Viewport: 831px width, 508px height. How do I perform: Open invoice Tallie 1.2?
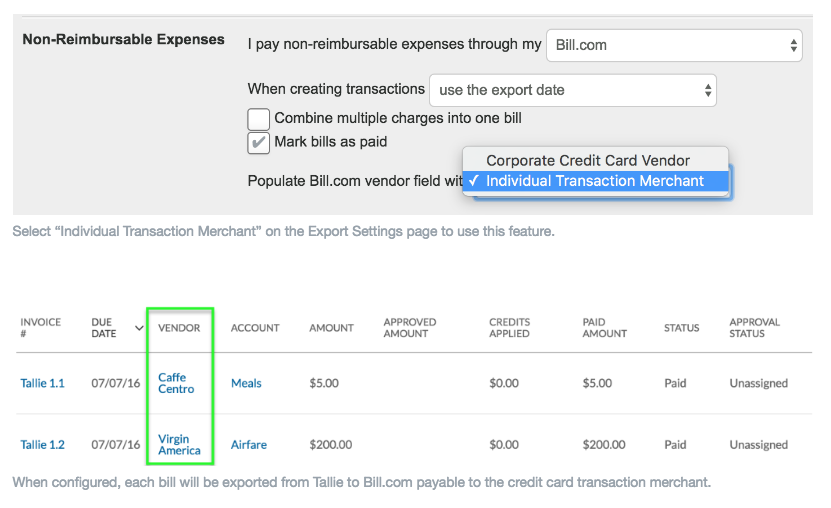coord(42,445)
